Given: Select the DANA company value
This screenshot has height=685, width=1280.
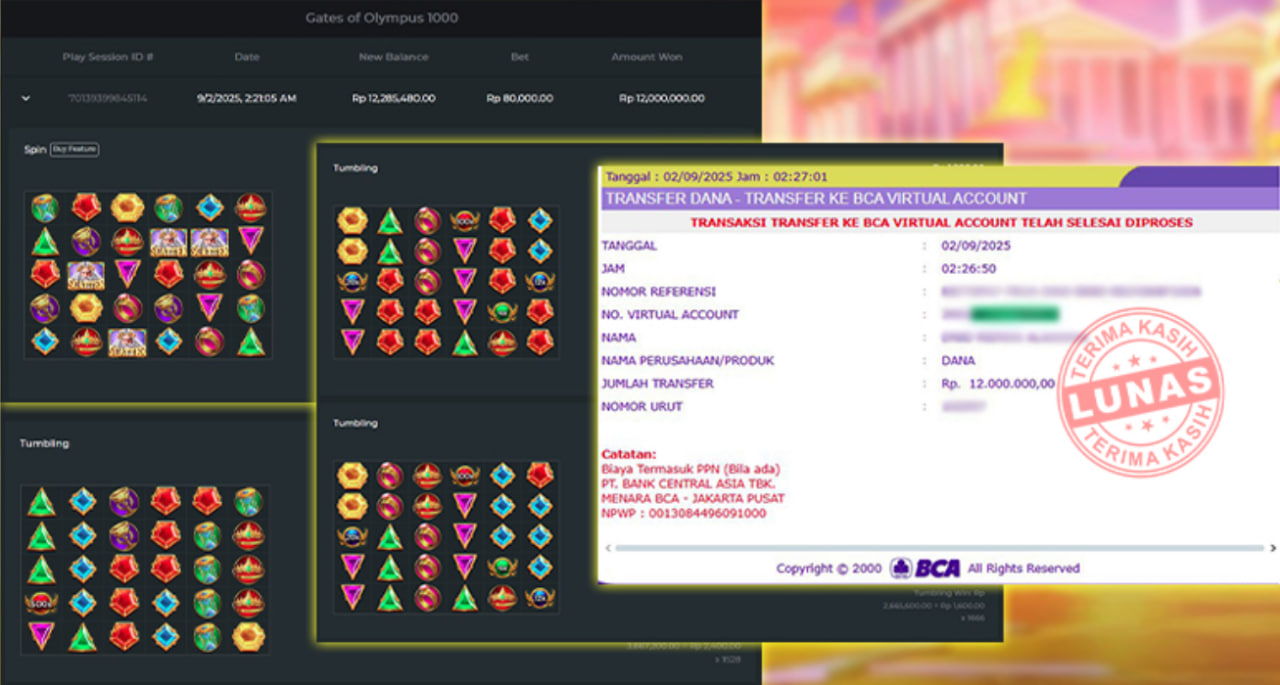Looking at the screenshot, I should [x=959, y=360].
